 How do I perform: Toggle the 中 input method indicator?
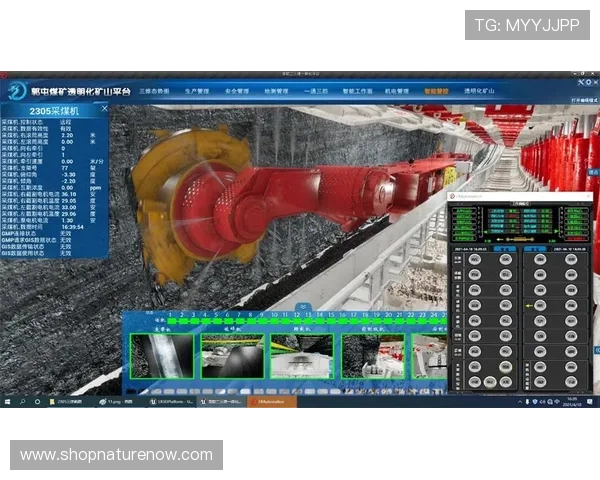click(x=557, y=402)
